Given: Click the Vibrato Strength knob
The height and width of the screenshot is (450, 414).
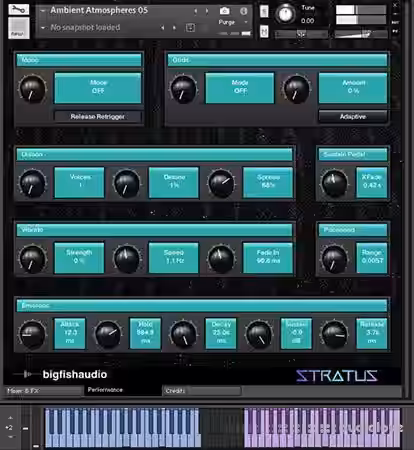Looking at the screenshot, I should [32, 258].
